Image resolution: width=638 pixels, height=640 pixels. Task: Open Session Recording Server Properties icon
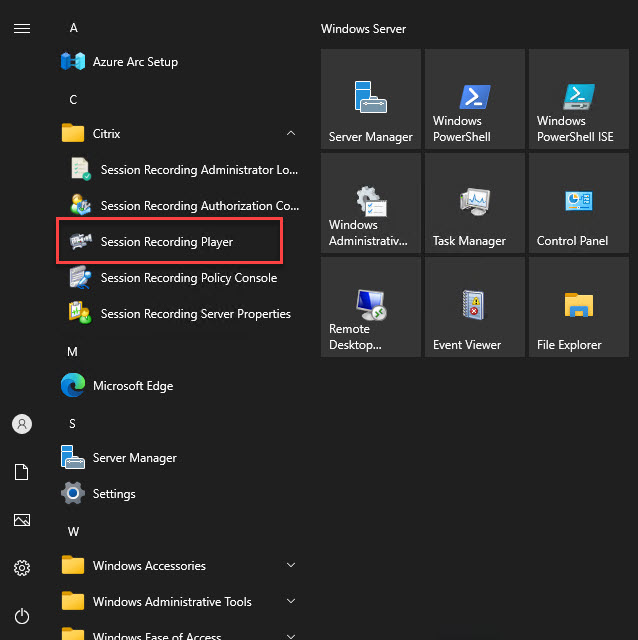[80, 313]
